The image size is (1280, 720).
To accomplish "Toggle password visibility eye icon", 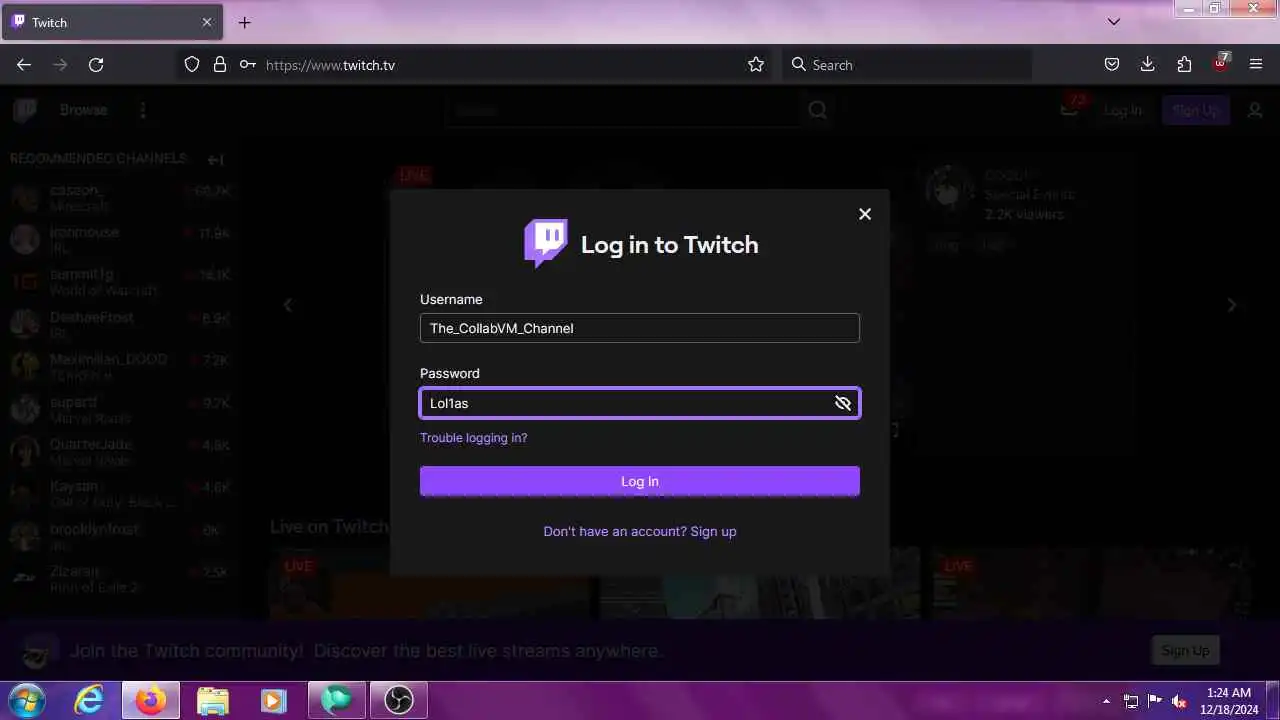I will click(843, 403).
